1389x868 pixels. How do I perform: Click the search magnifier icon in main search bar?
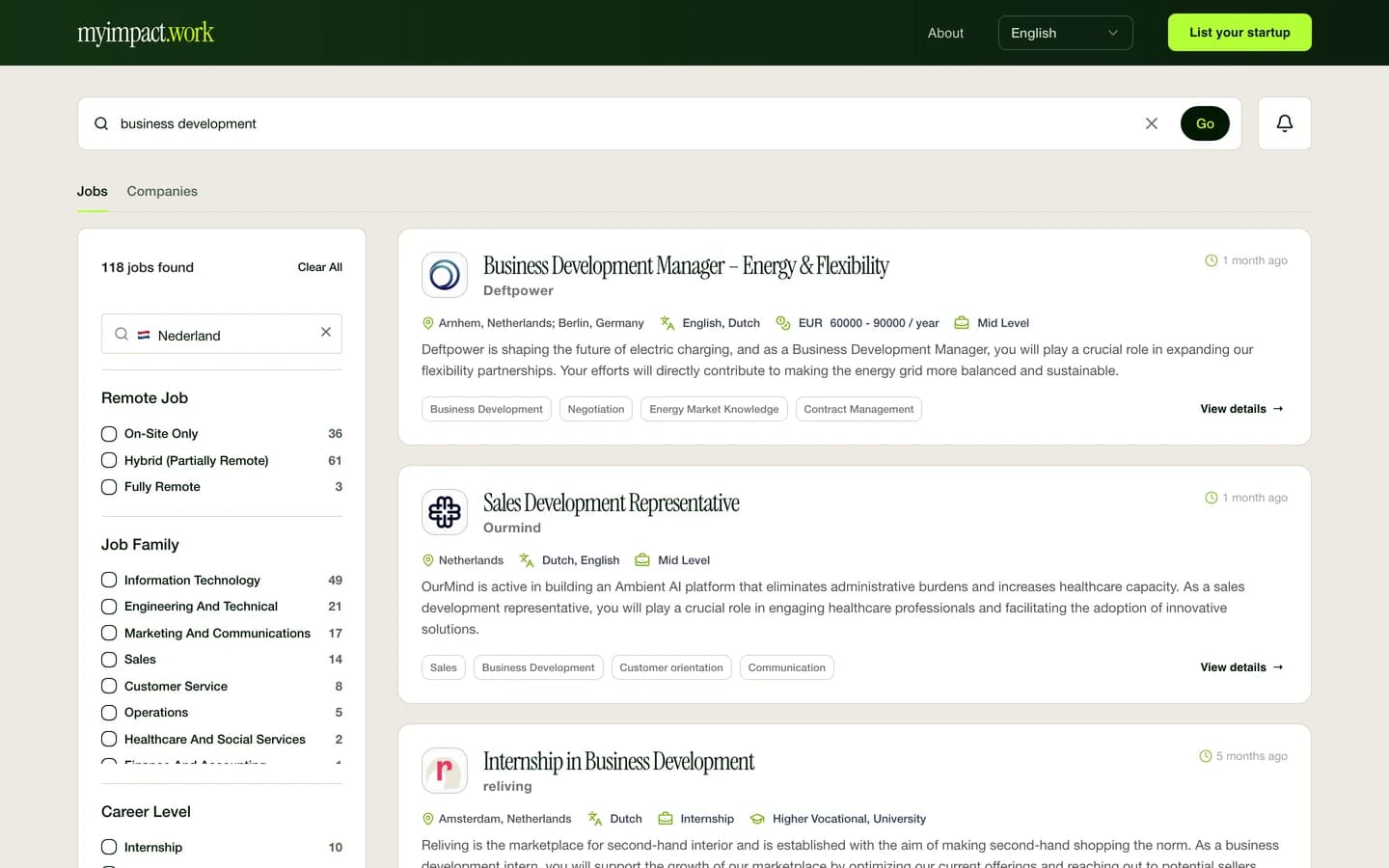tap(101, 123)
